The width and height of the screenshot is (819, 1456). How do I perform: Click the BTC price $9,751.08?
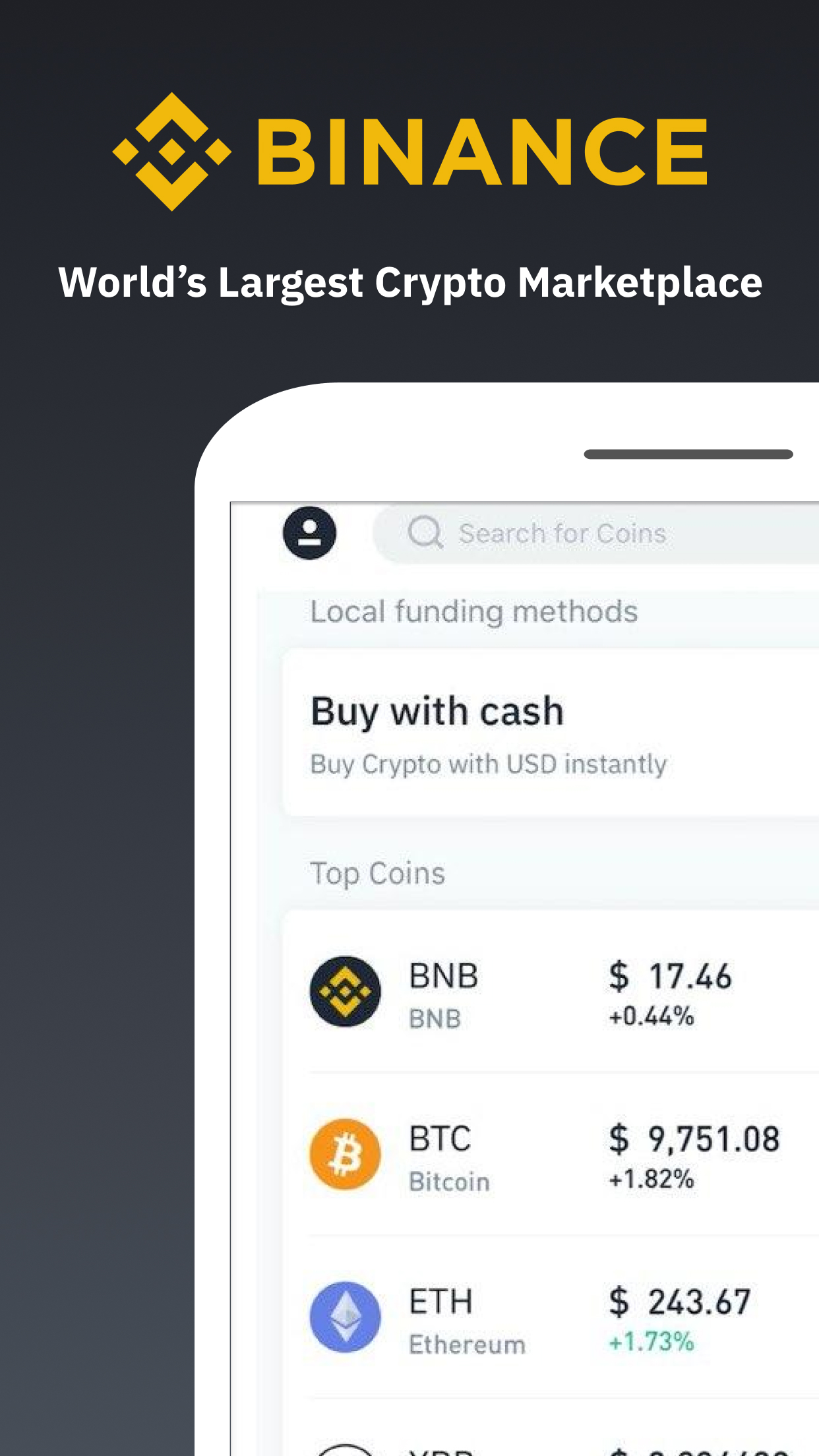click(x=694, y=1139)
